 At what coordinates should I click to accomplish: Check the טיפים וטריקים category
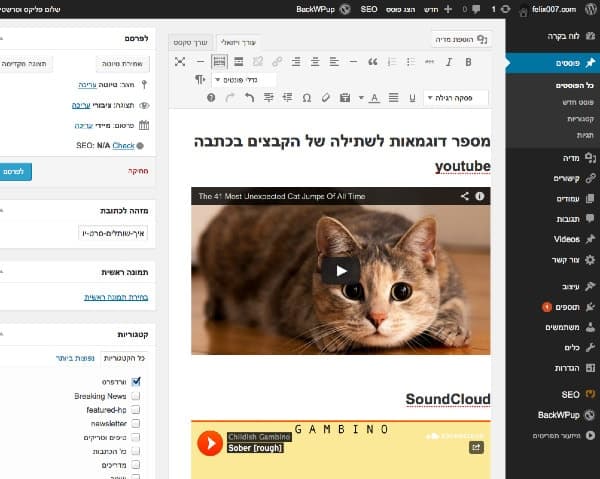(x=136, y=437)
